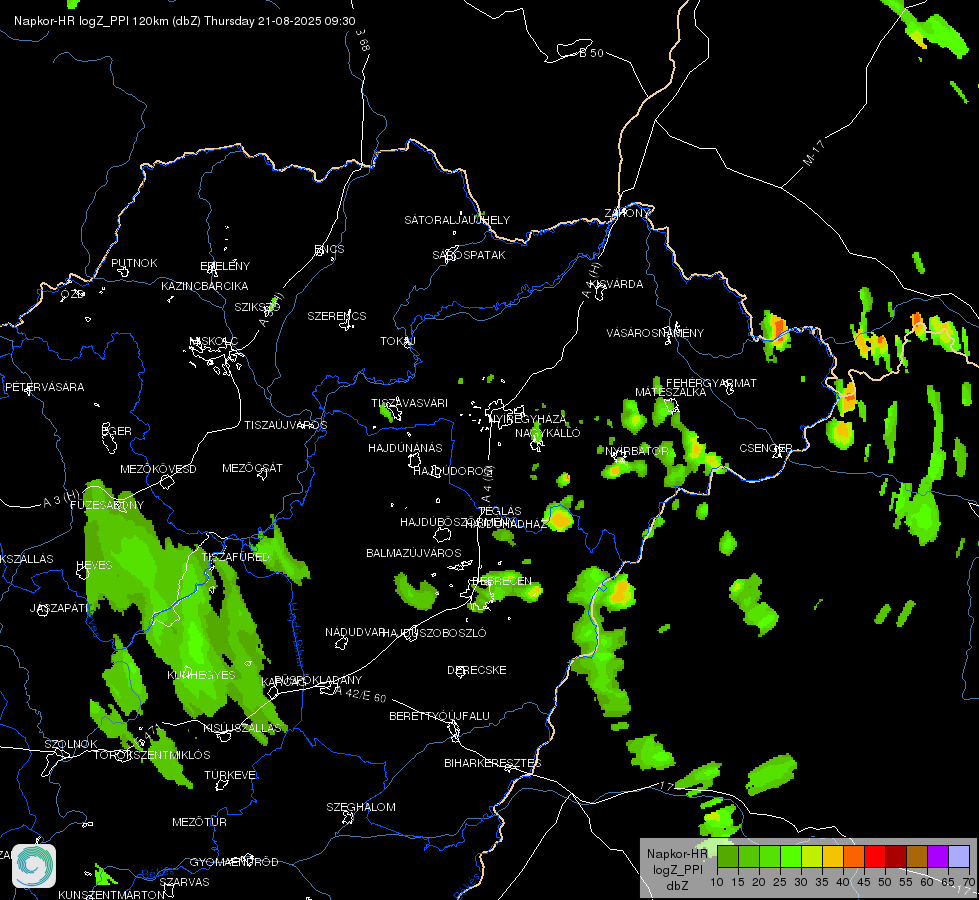
Task: Click the SZOLNOK city label
Action: [71, 744]
